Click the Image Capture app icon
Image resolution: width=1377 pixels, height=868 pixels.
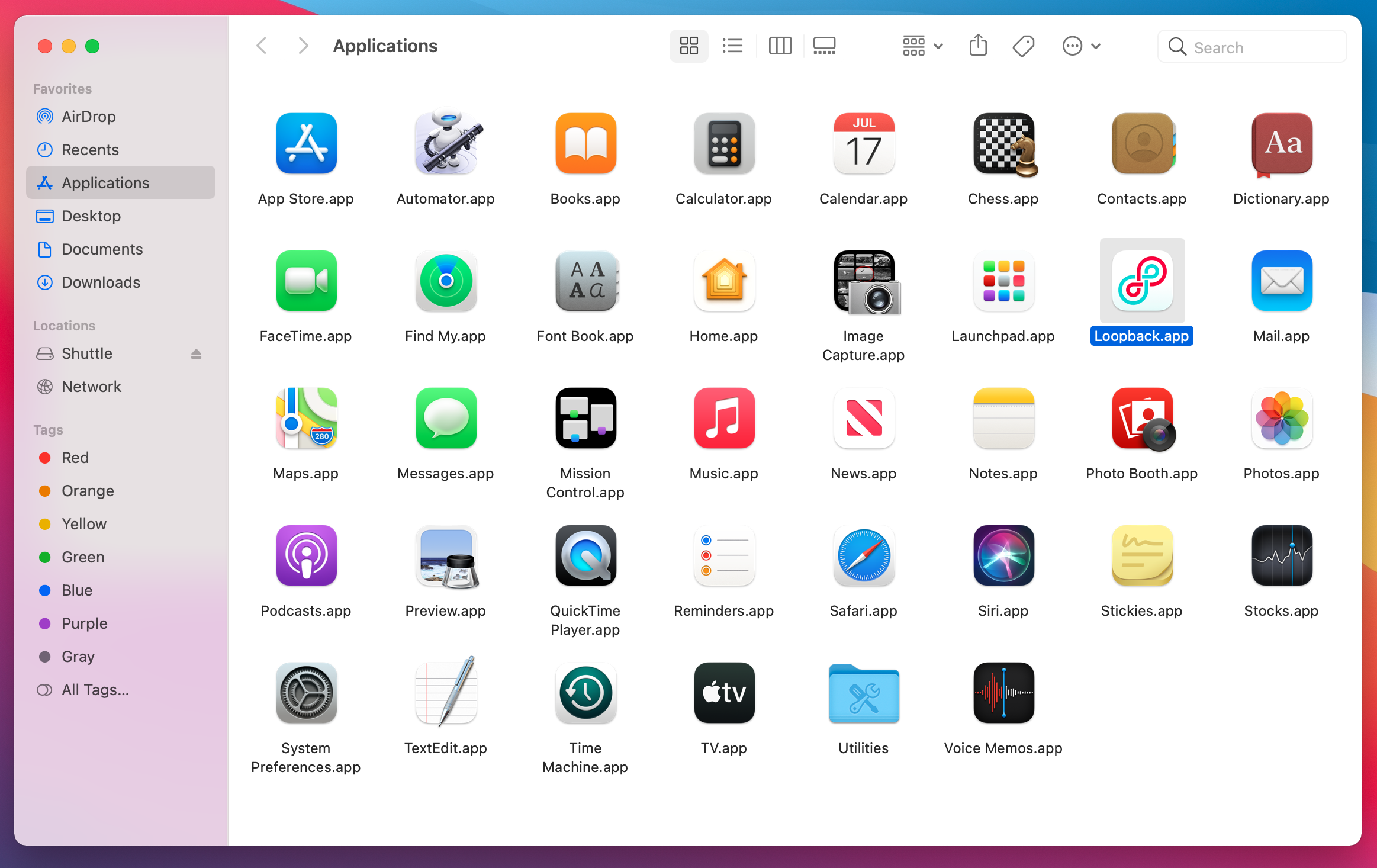tap(866, 282)
